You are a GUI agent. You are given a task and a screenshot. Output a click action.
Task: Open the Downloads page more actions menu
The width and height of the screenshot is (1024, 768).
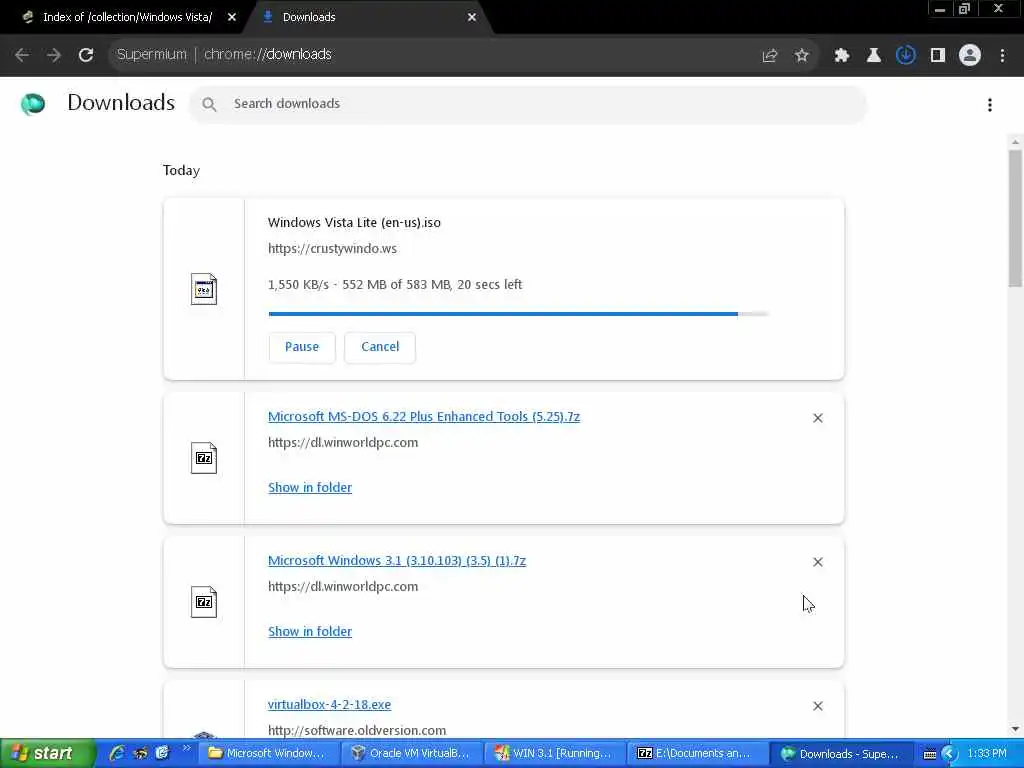point(990,105)
